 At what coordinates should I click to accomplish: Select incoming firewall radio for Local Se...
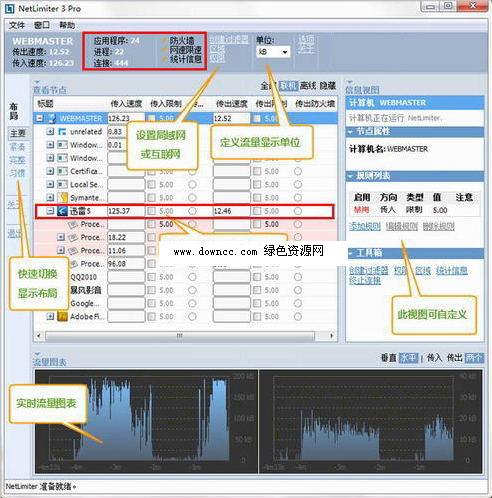pos(192,184)
